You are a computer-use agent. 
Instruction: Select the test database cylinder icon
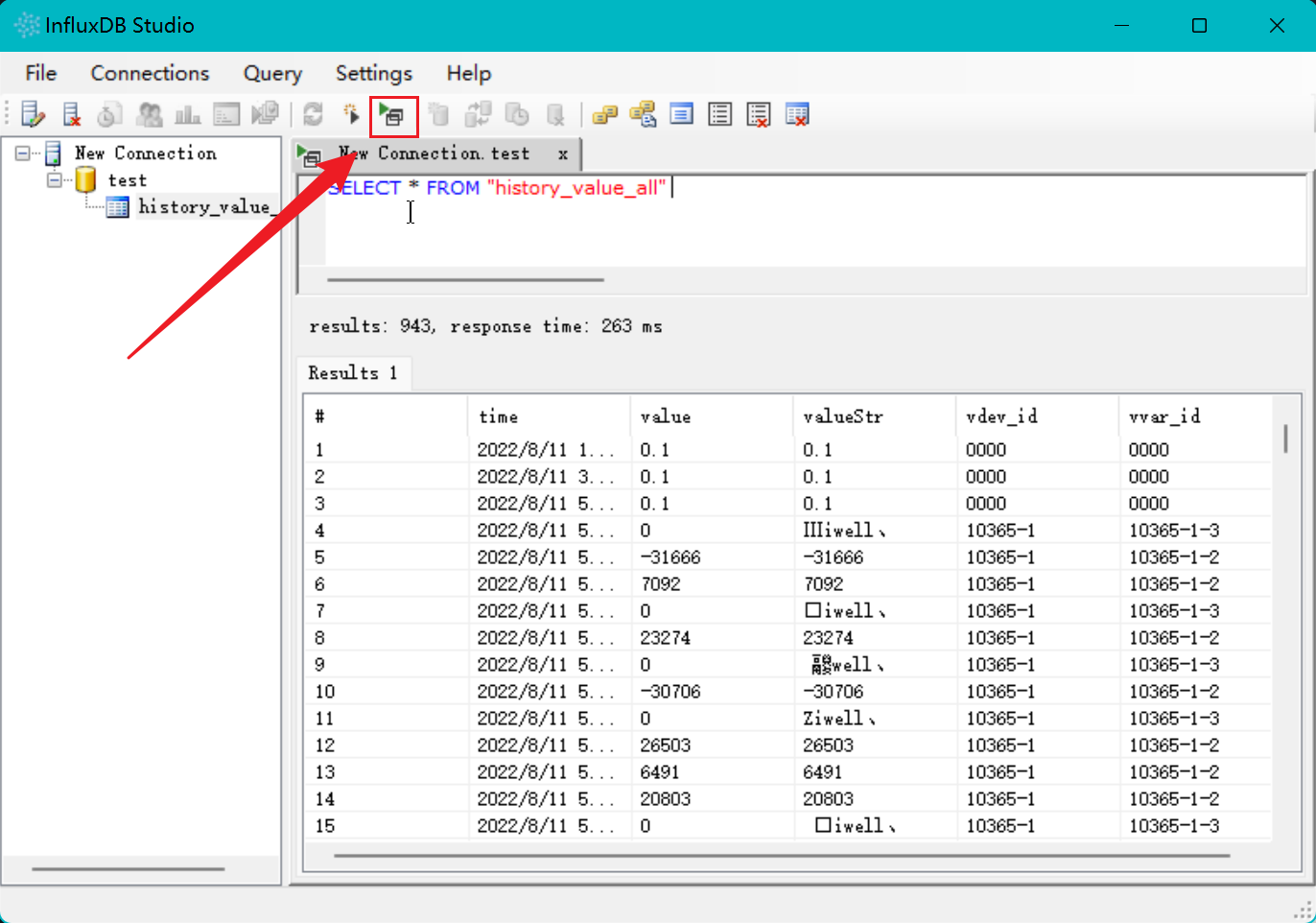(85, 179)
